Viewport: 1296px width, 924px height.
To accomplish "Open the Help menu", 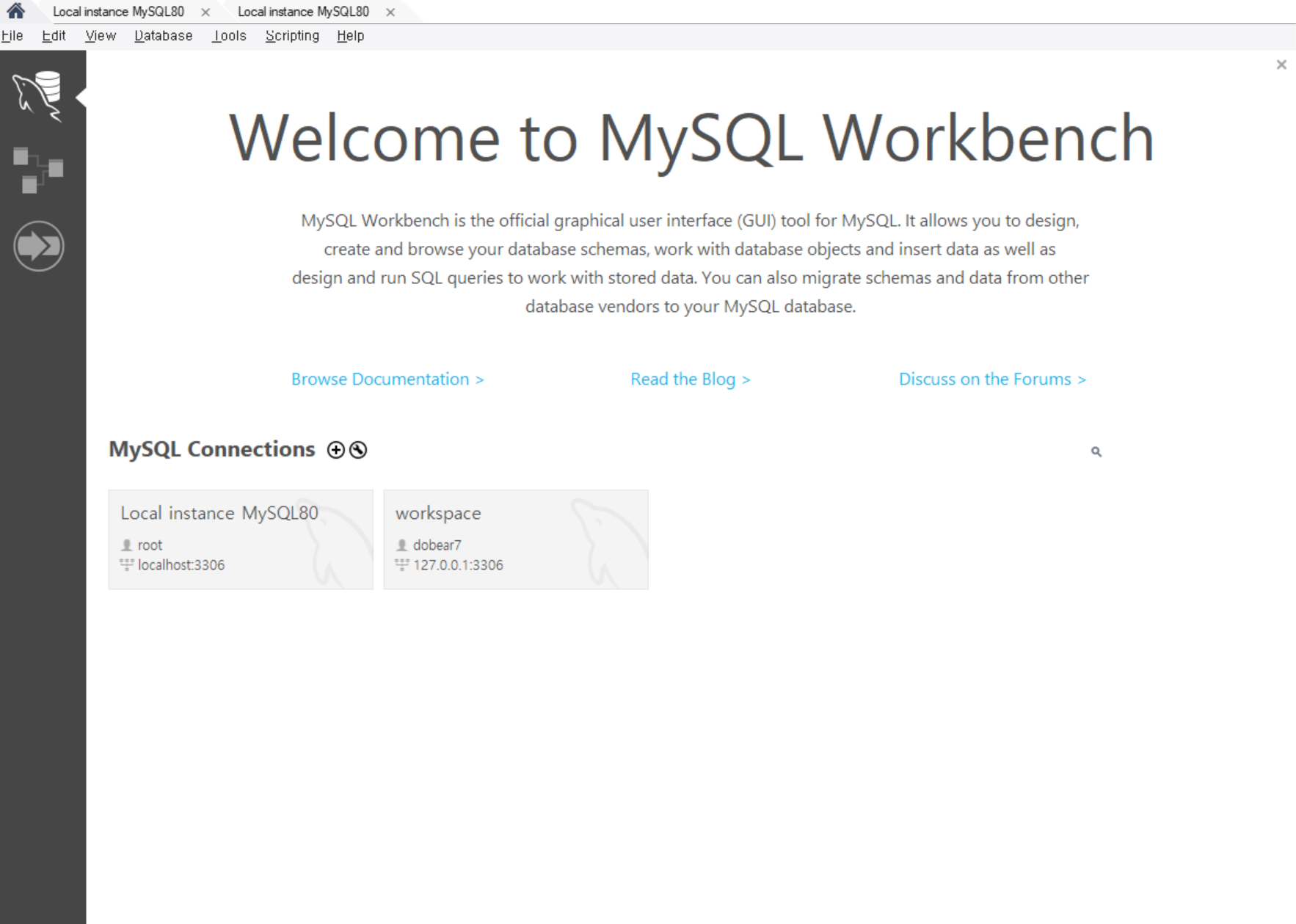I will pos(350,36).
